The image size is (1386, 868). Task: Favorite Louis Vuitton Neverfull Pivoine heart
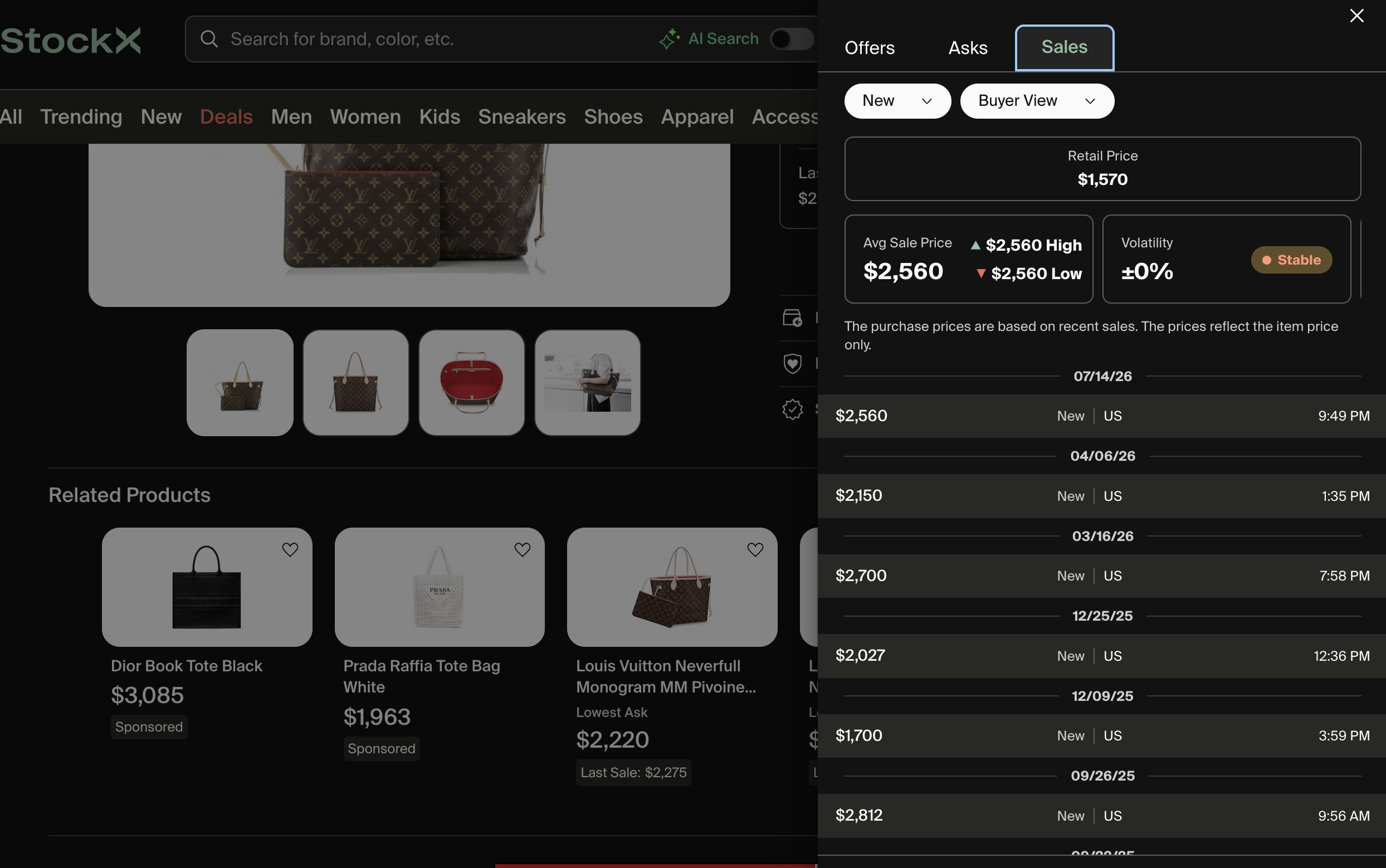click(755, 549)
